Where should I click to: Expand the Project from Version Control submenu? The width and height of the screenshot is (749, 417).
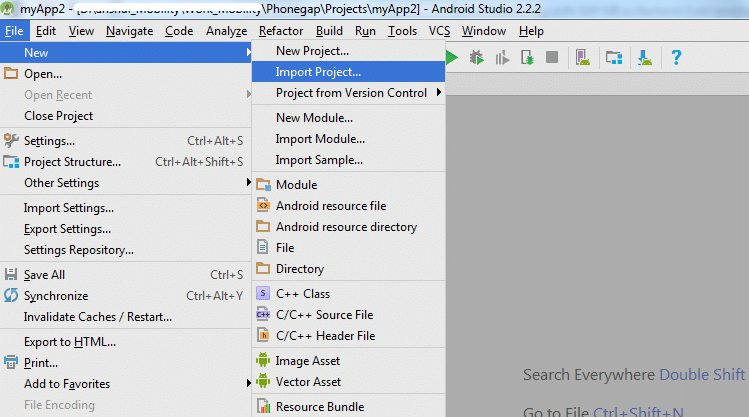[351, 93]
